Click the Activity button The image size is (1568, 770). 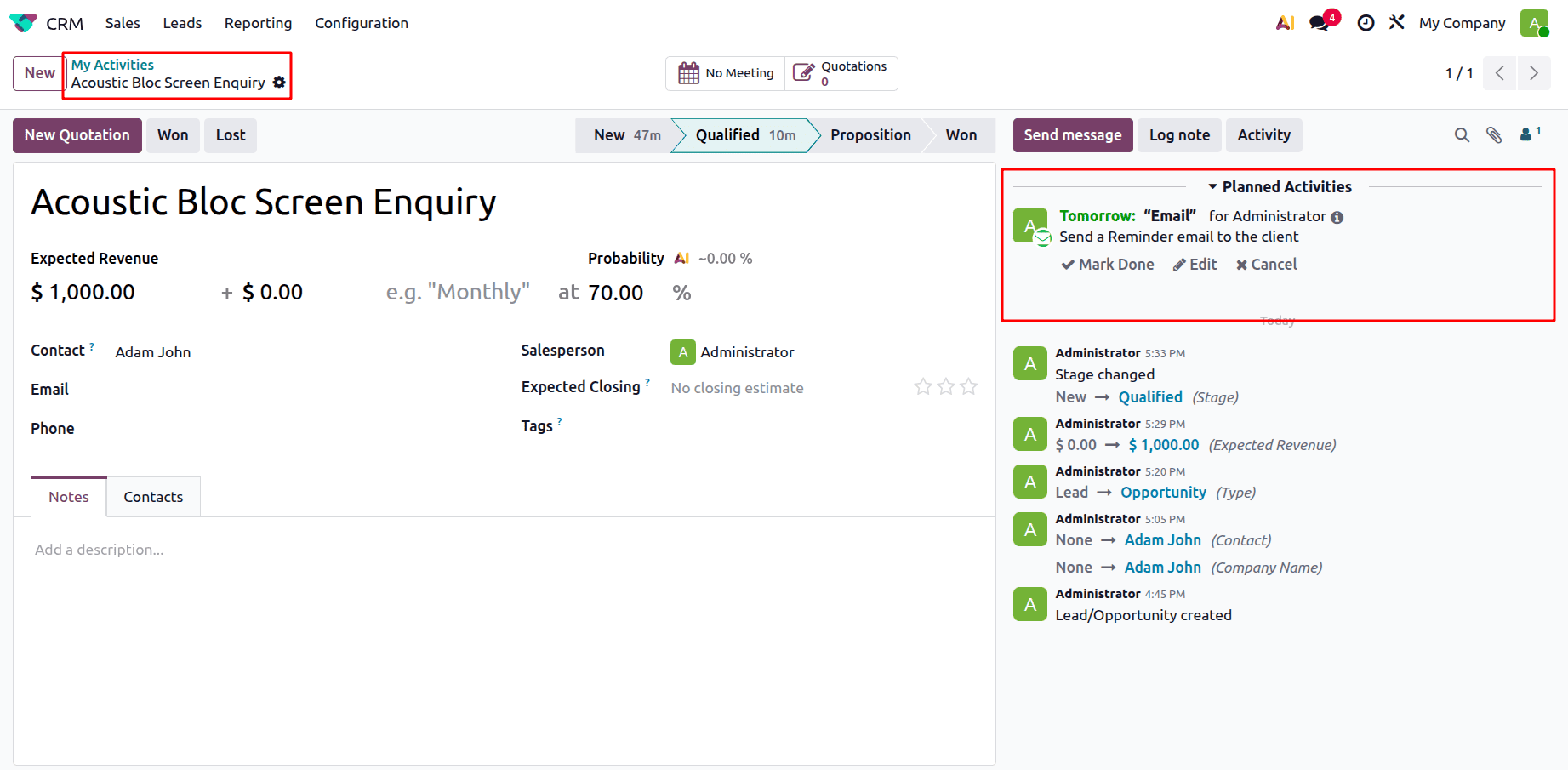click(1263, 135)
